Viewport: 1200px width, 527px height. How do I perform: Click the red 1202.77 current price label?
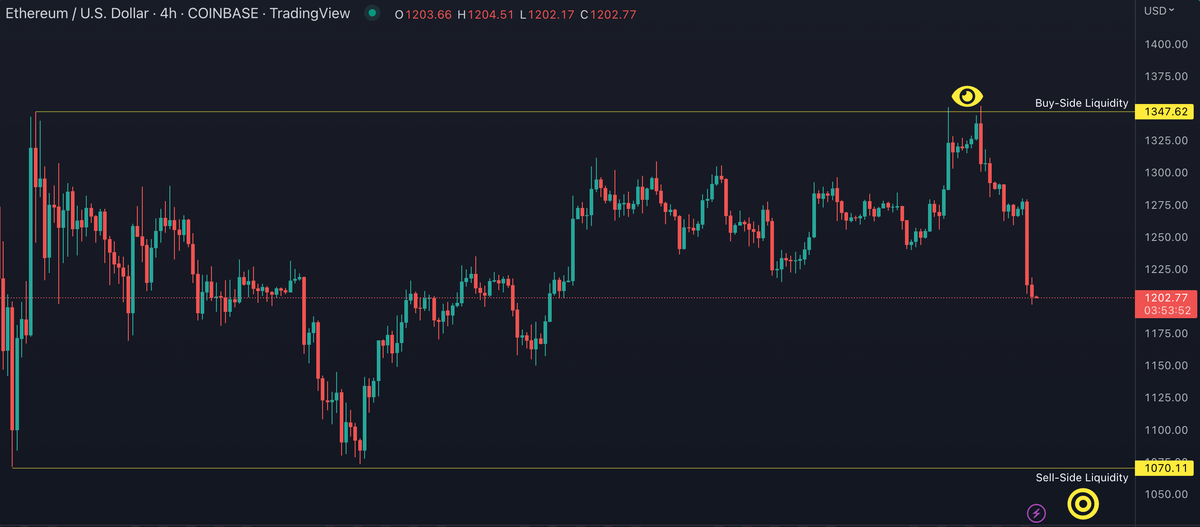point(1168,298)
